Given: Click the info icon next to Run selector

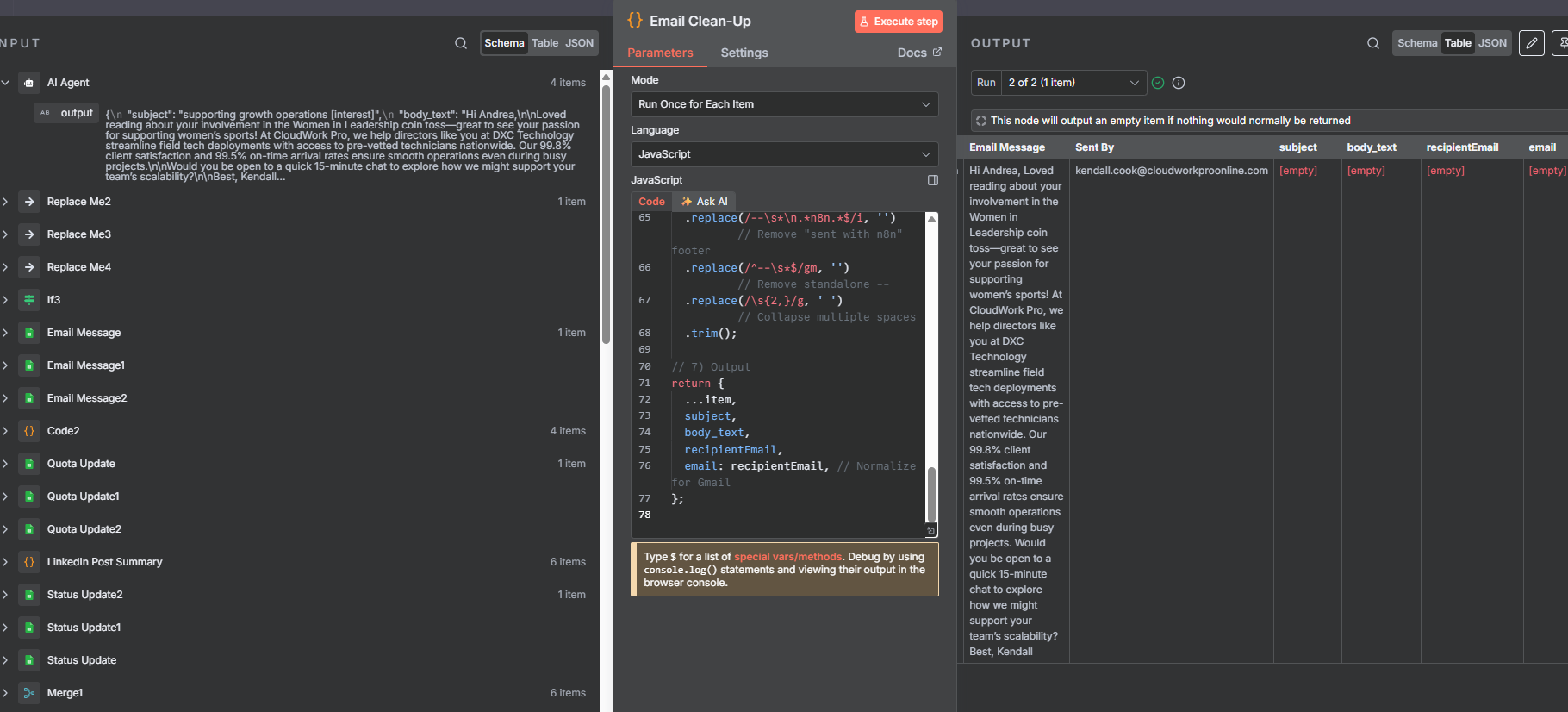Looking at the screenshot, I should (x=1179, y=83).
